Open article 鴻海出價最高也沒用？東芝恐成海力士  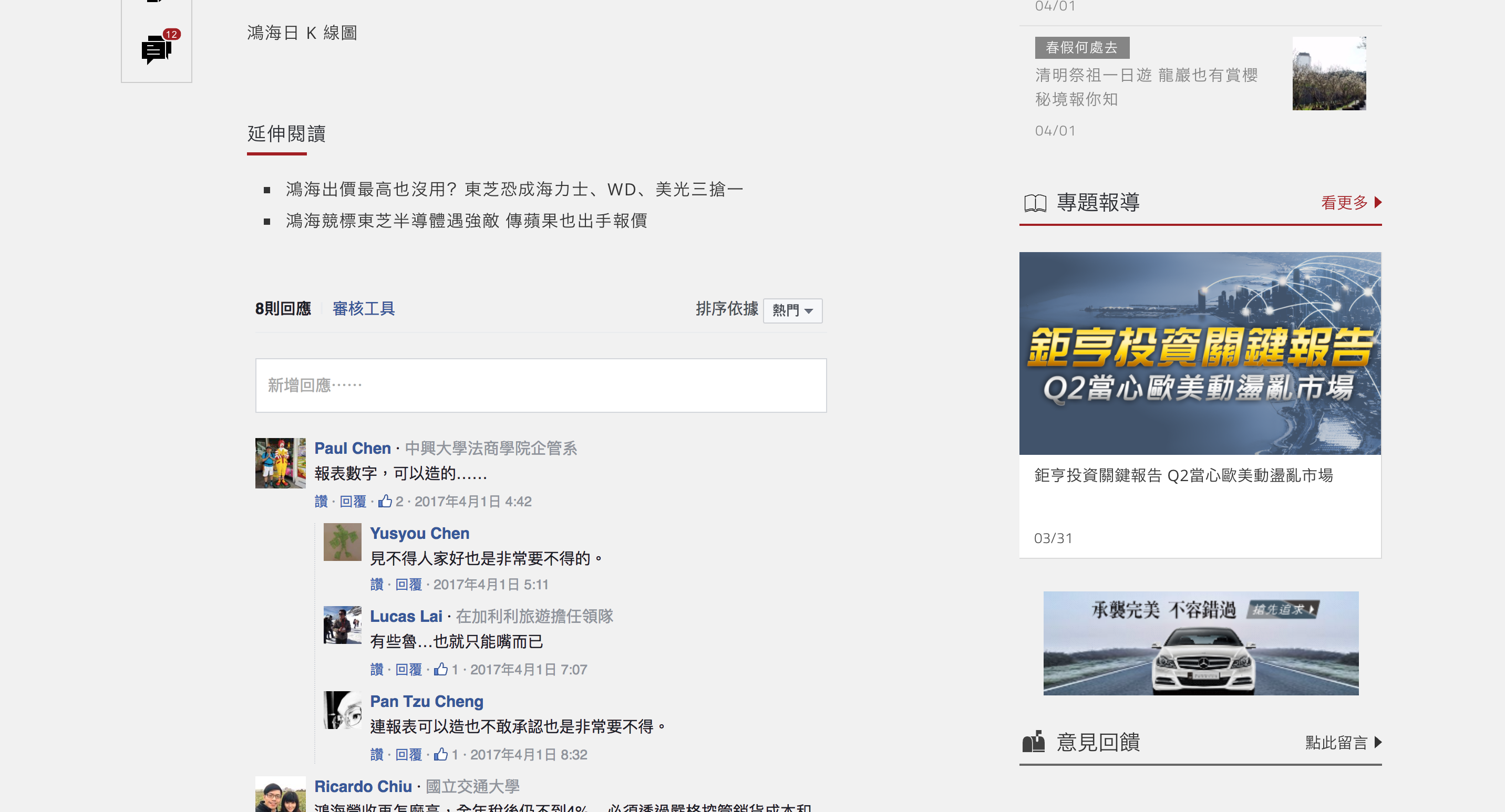point(514,189)
